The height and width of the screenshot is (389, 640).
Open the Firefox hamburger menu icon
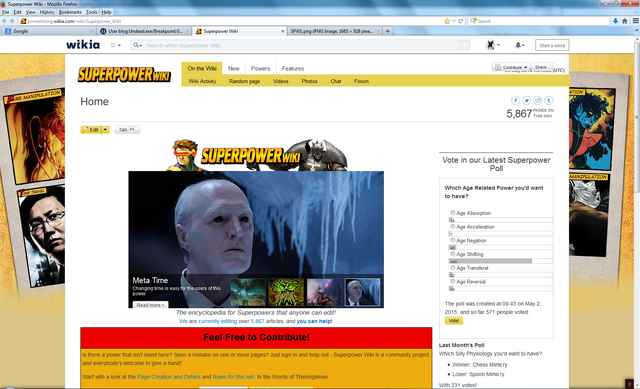(x=636, y=21)
